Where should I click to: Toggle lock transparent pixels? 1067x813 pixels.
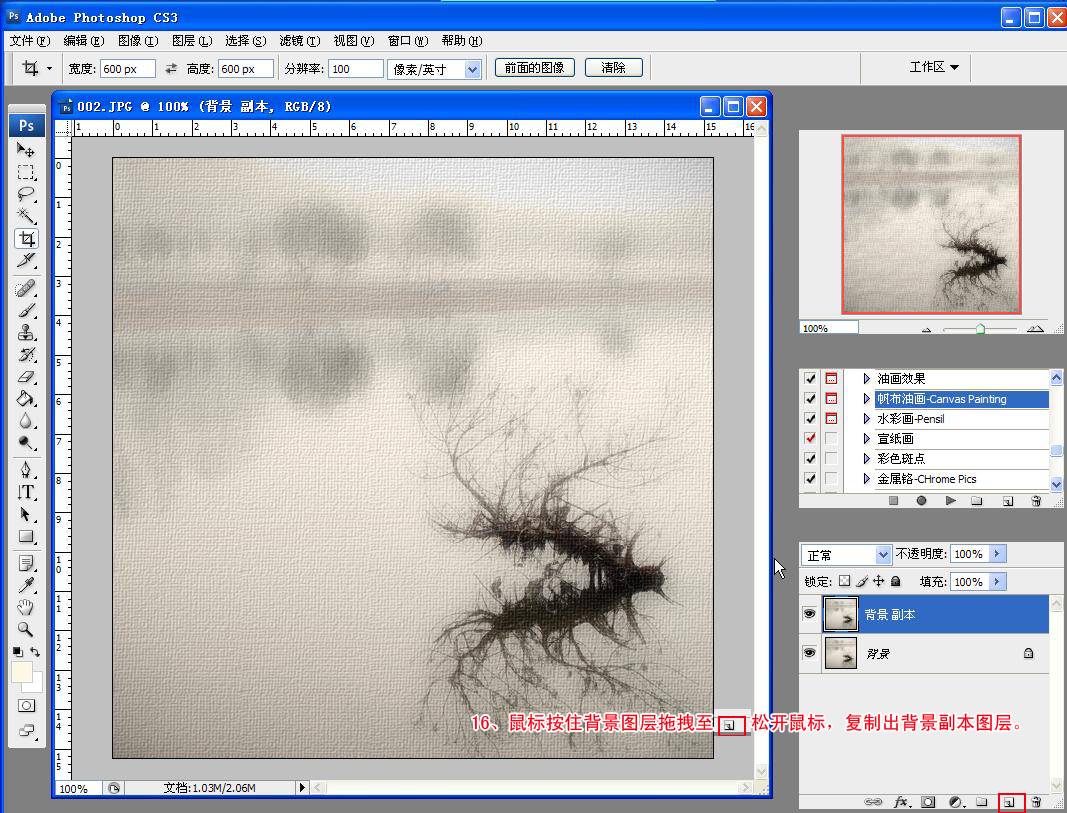click(844, 581)
